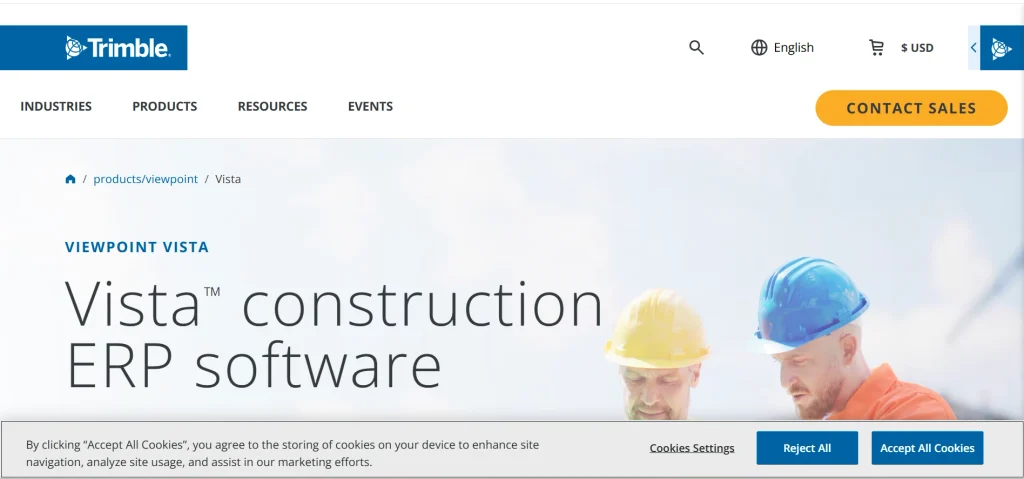This screenshot has height=479, width=1024.
Task: Open the $ USD currency selector
Action: click(917, 48)
